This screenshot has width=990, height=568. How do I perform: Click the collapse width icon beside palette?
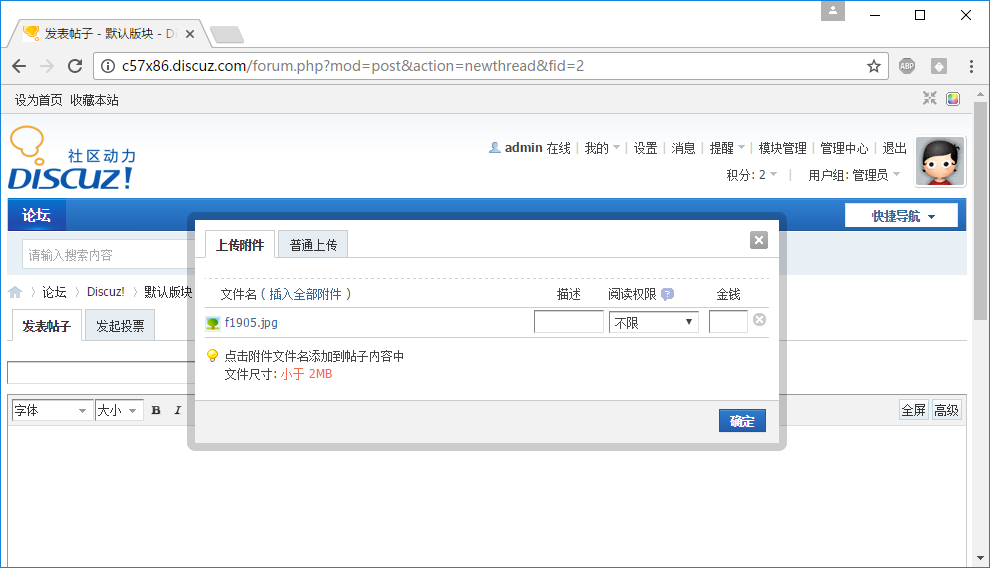click(x=930, y=99)
